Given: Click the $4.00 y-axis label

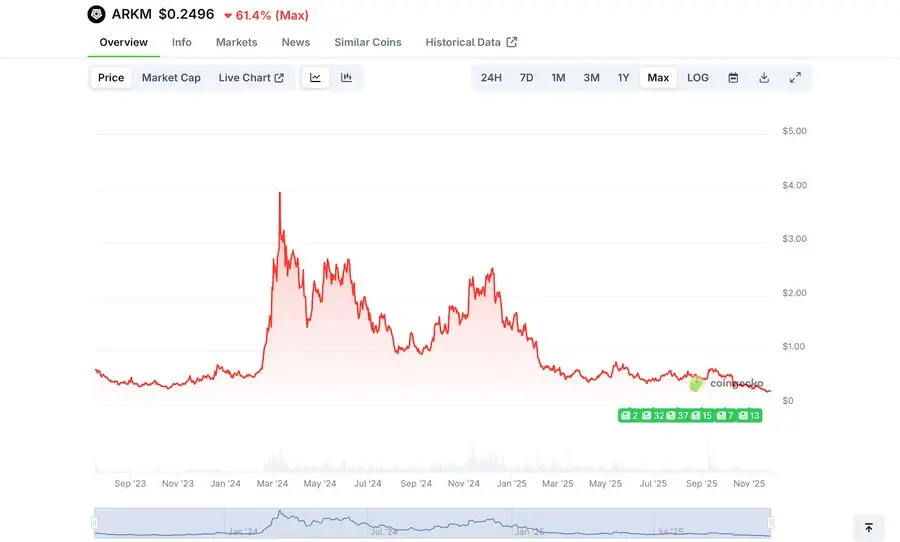Looking at the screenshot, I should tap(794, 185).
